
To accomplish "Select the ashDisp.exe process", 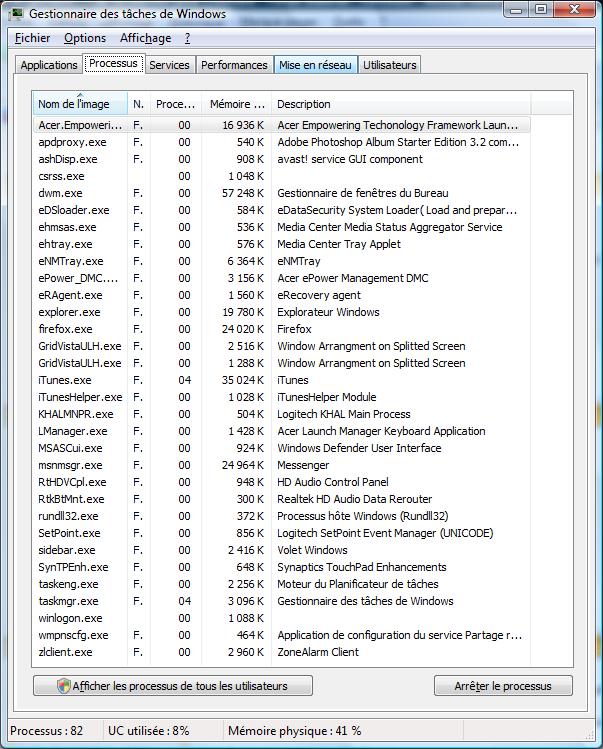I will point(282,159).
